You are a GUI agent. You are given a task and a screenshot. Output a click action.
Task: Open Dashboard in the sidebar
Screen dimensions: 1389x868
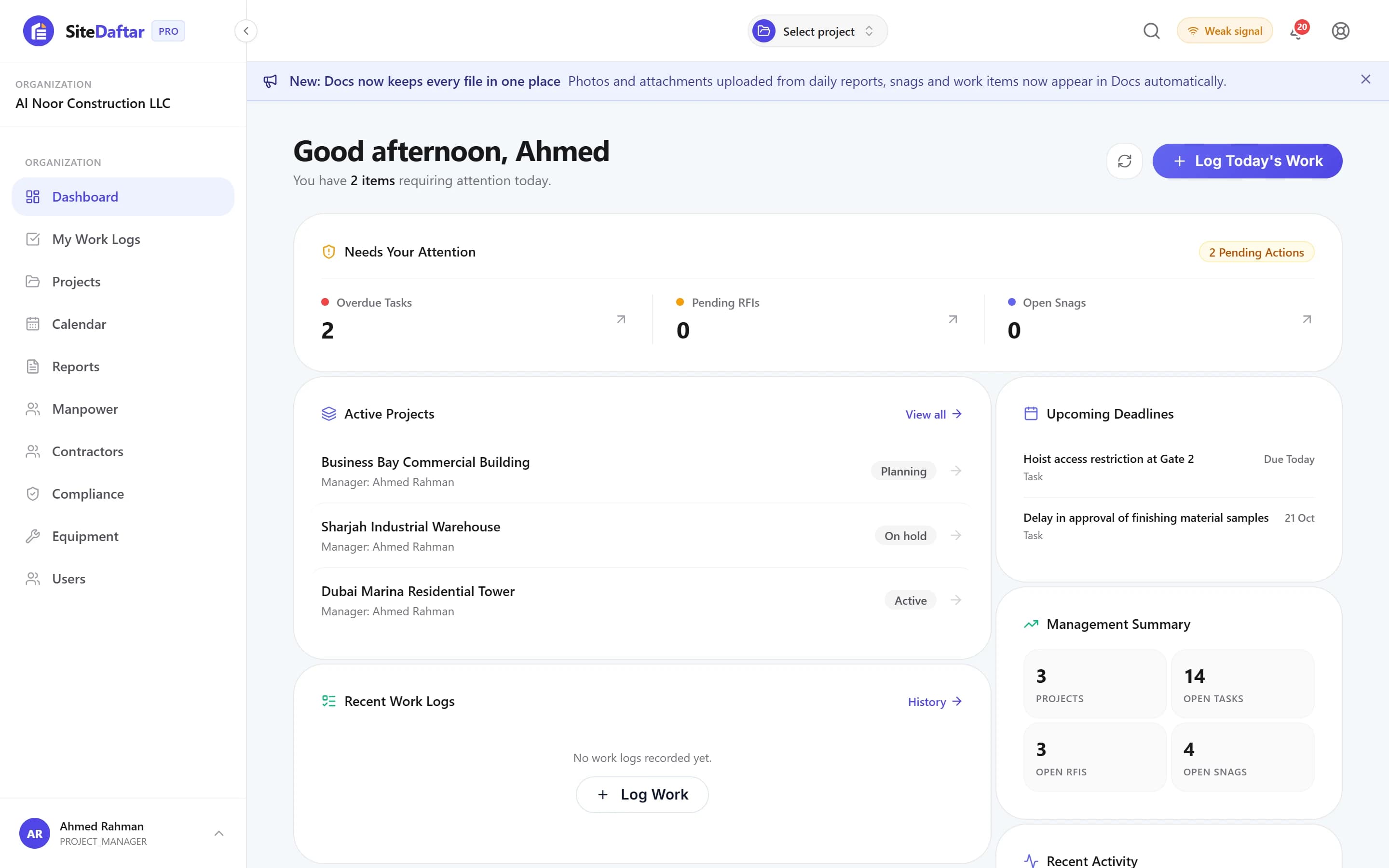[123, 197]
